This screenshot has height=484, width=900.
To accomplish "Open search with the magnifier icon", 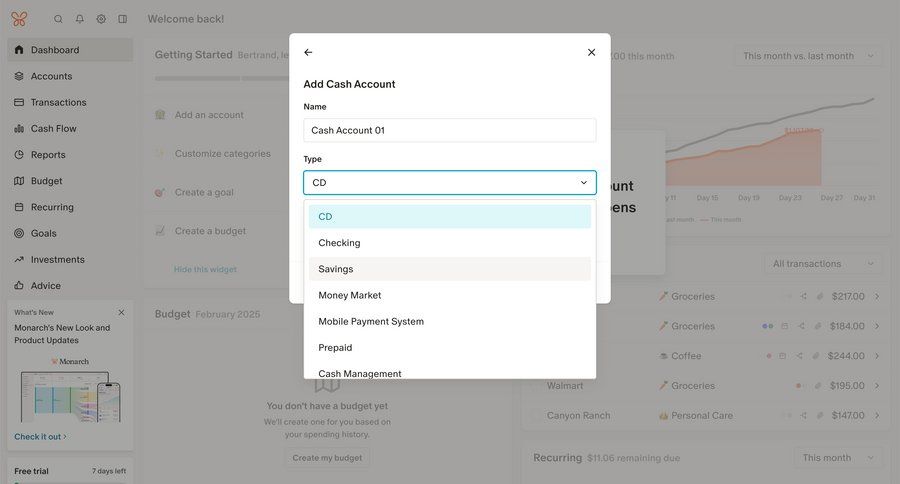I will (x=58, y=19).
